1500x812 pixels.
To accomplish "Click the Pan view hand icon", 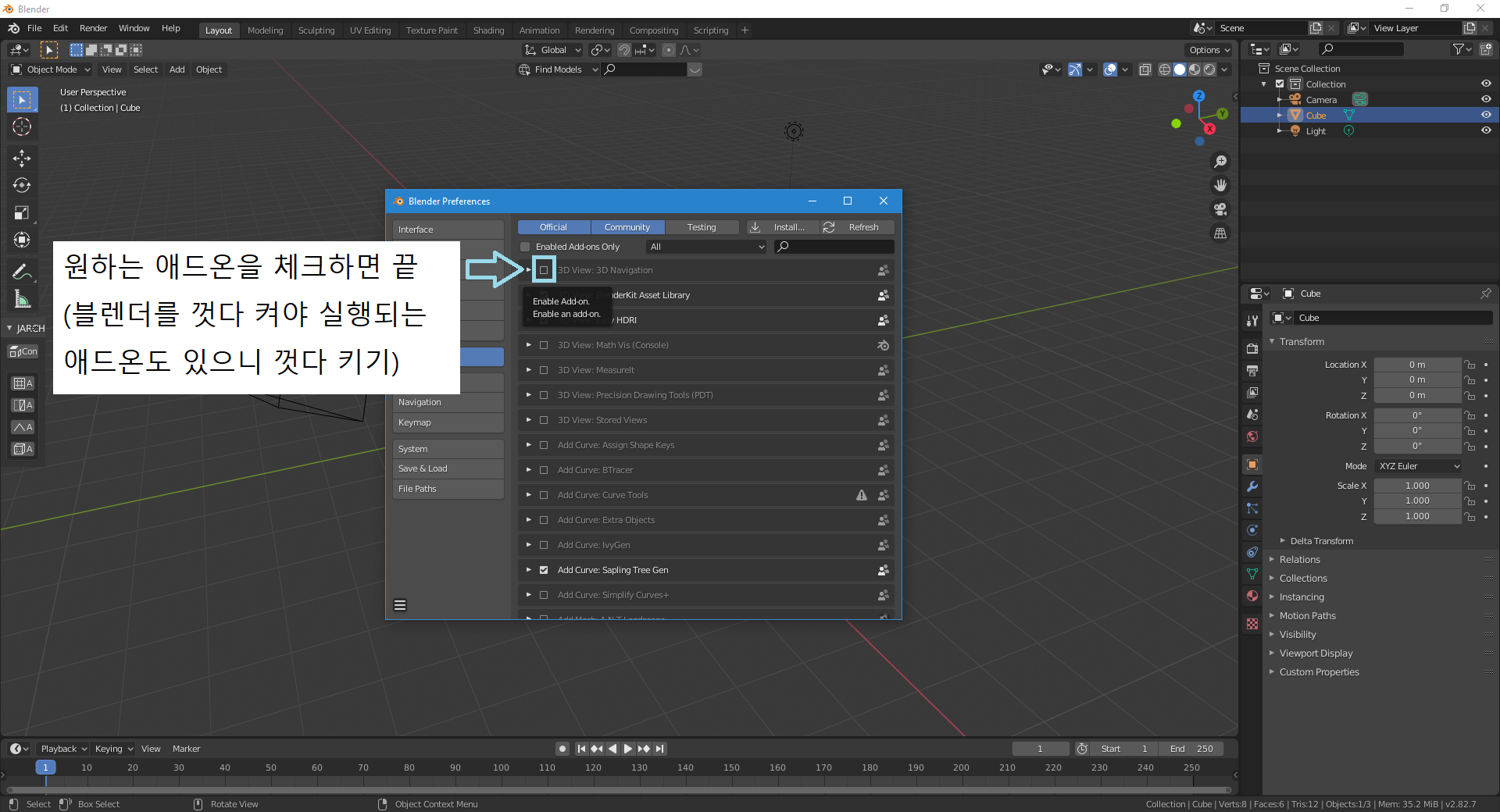I will 1220,185.
